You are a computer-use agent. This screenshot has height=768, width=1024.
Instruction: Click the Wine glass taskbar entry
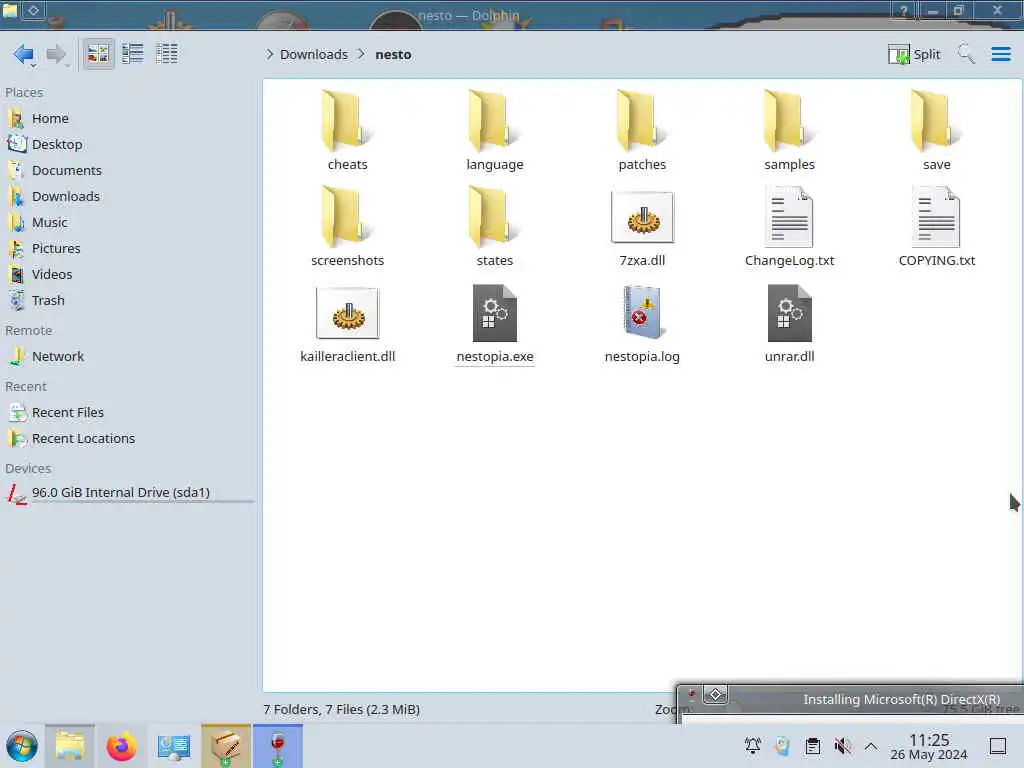click(278, 746)
